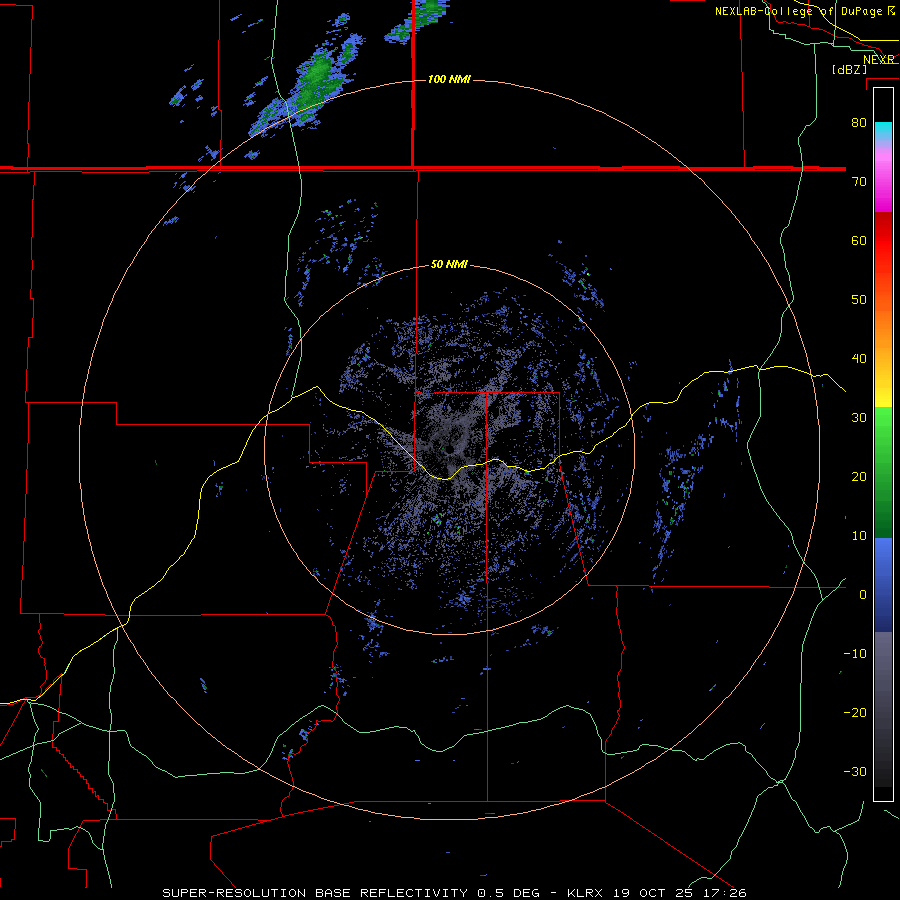Click the radar site at the rings' center

point(449,449)
